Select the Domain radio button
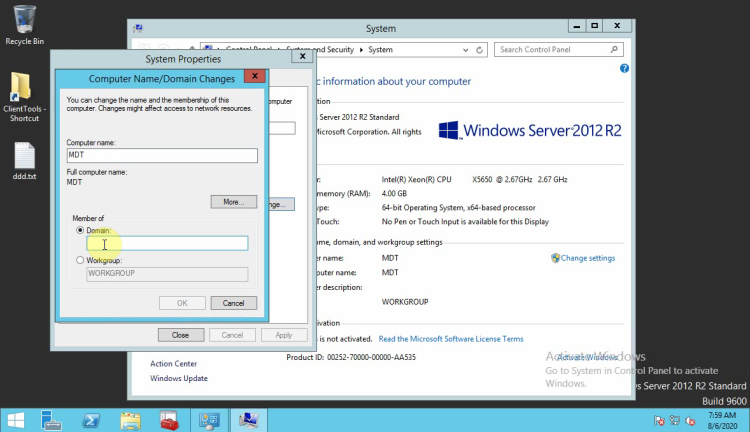 (81, 230)
